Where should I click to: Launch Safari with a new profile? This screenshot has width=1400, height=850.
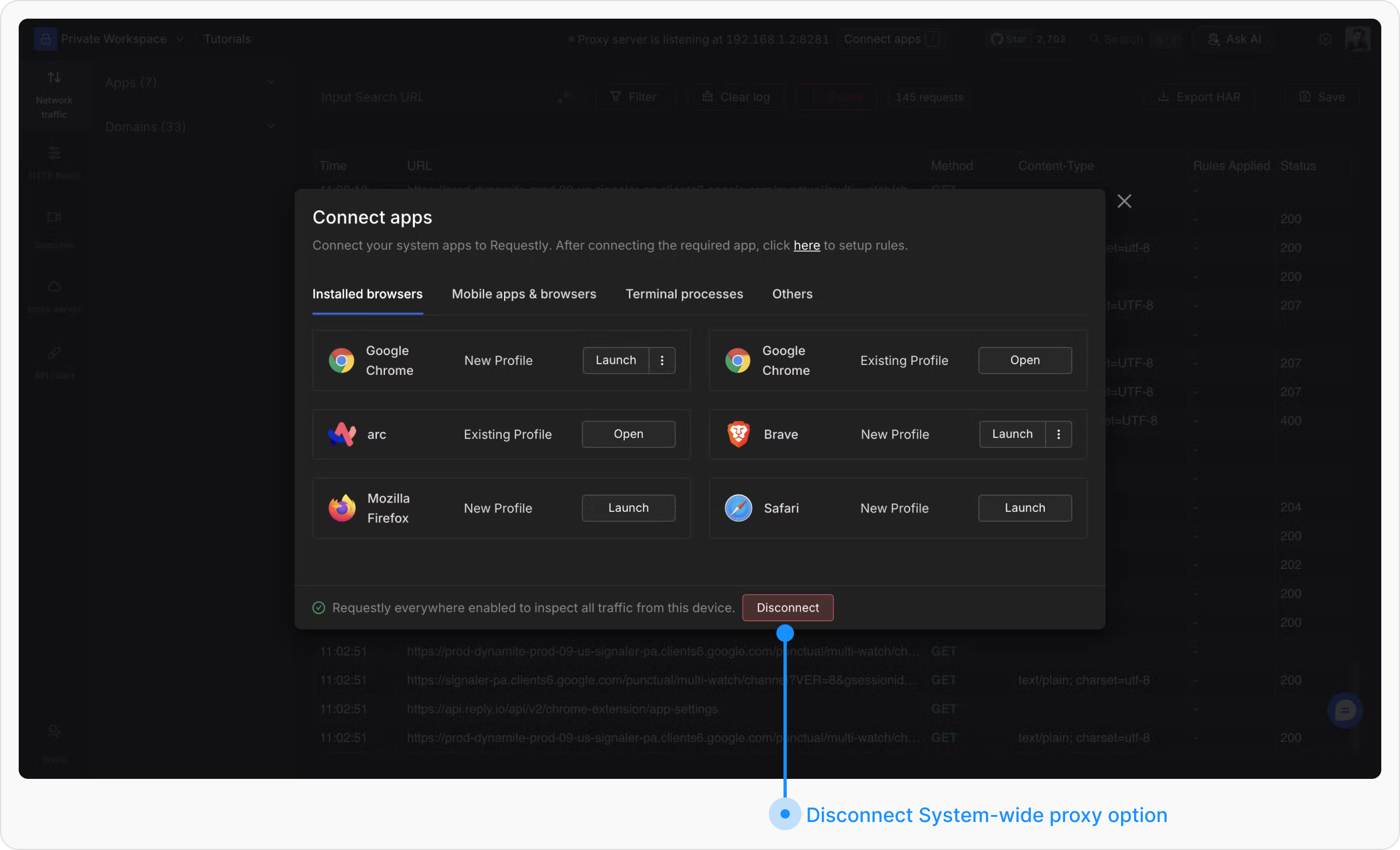pos(1024,508)
